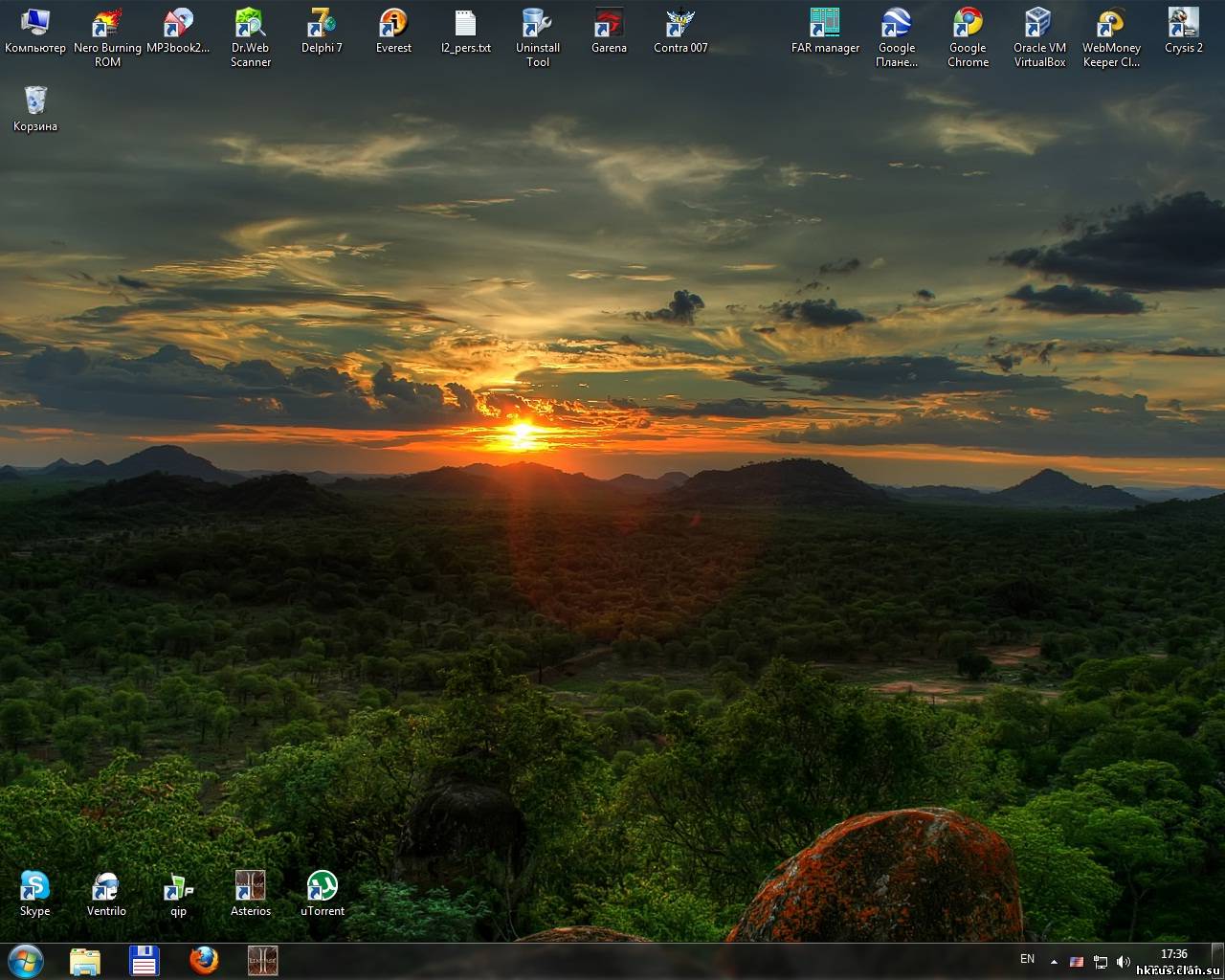The height and width of the screenshot is (980, 1225).
Task: Select the Skype desktop icon
Action: [35, 887]
